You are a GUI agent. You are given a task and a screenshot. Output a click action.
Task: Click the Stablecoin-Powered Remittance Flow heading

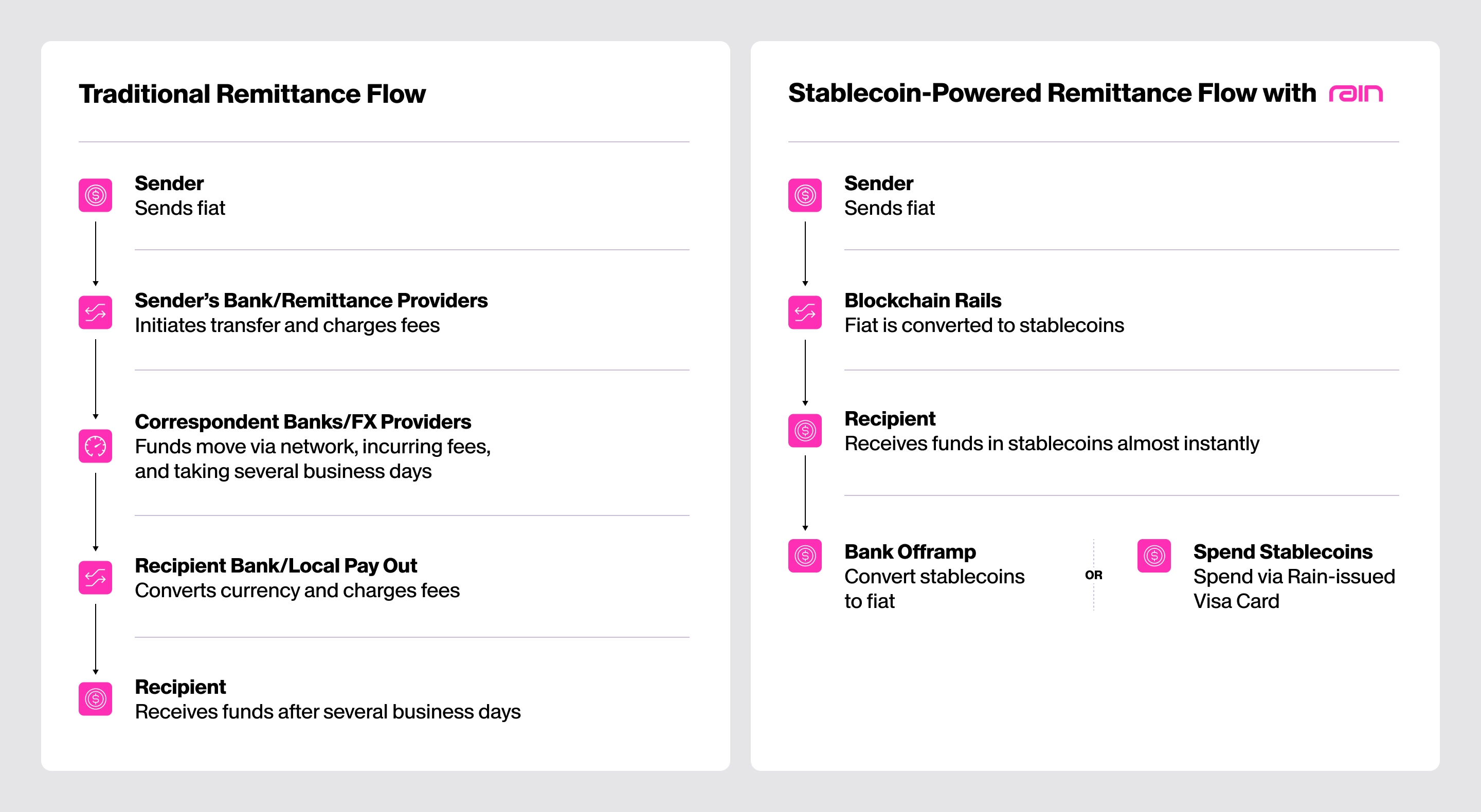click(x=1052, y=93)
